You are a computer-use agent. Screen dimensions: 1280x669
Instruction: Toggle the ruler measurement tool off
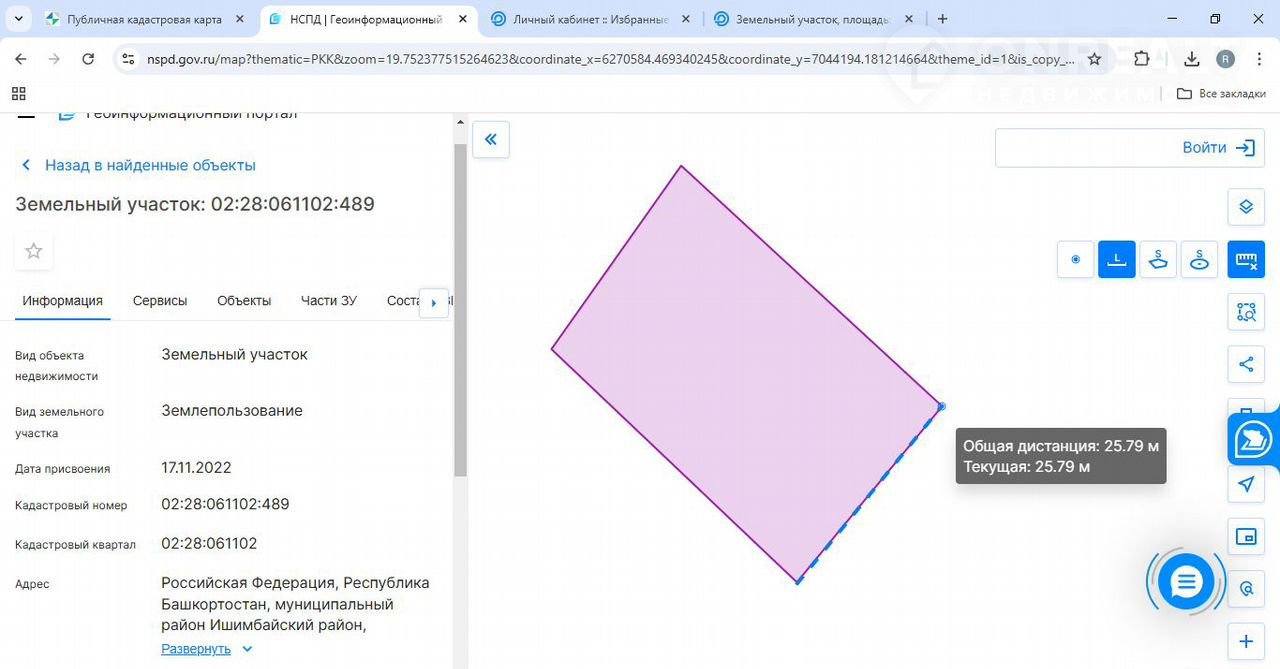click(1246, 260)
